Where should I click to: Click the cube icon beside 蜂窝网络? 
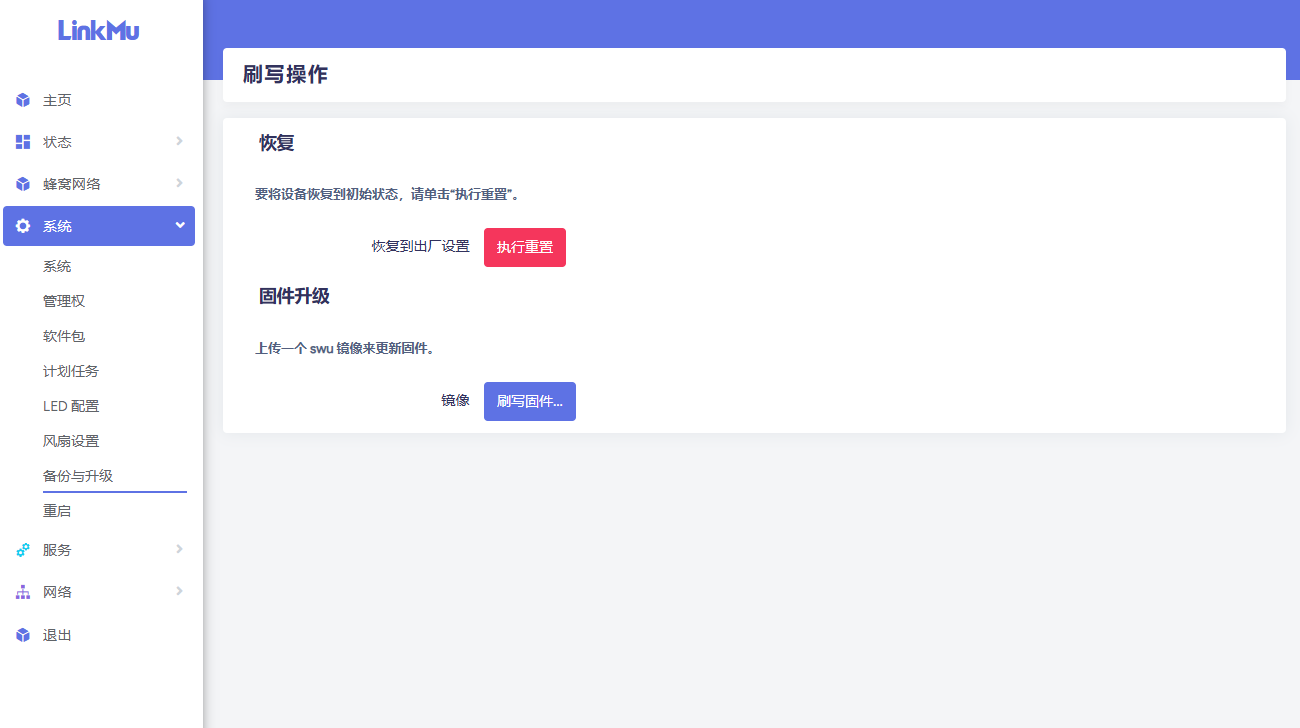pyautogui.click(x=23, y=184)
